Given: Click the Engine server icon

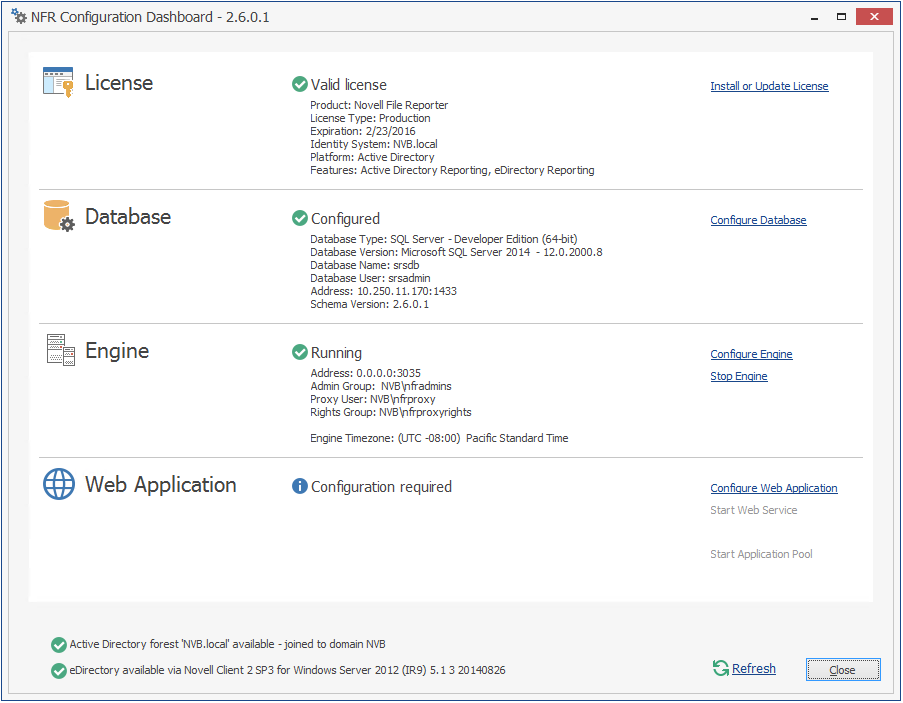Looking at the screenshot, I should (x=60, y=350).
